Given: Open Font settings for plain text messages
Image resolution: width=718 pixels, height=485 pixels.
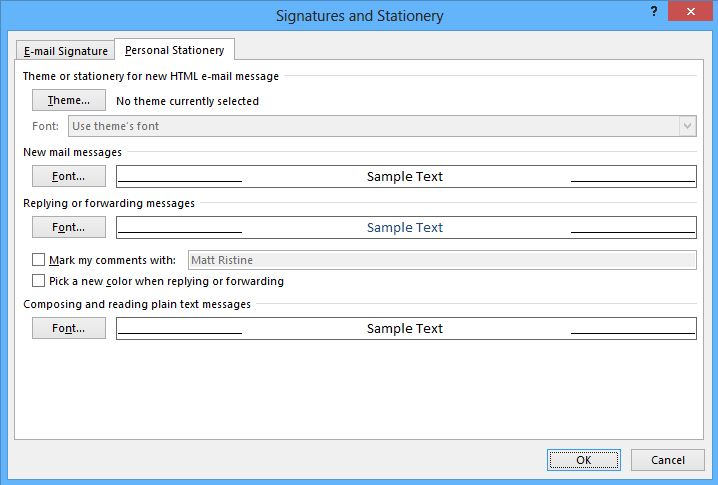Looking at the screenshot, I should tap(69, 329).
